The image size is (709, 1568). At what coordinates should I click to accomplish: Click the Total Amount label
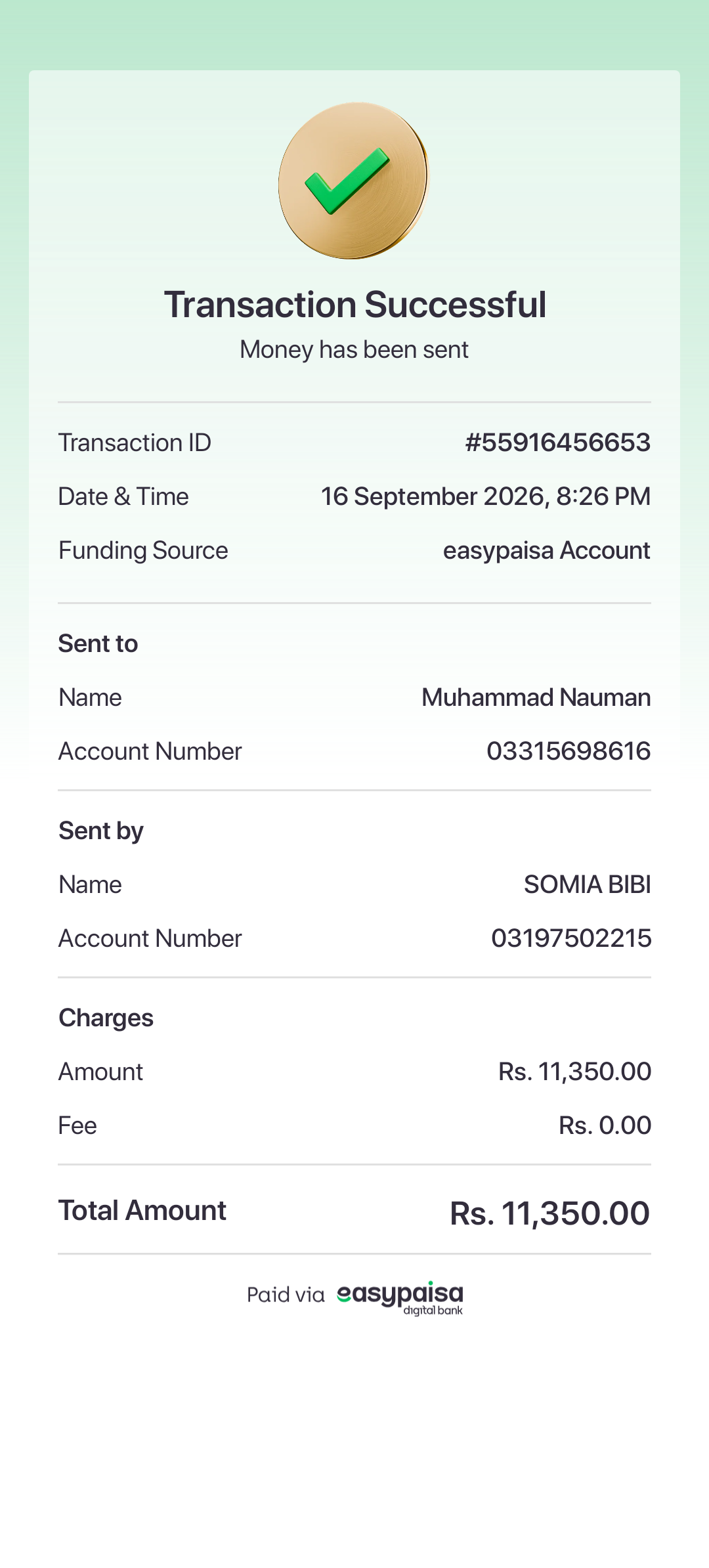[x=142, y=1210]
